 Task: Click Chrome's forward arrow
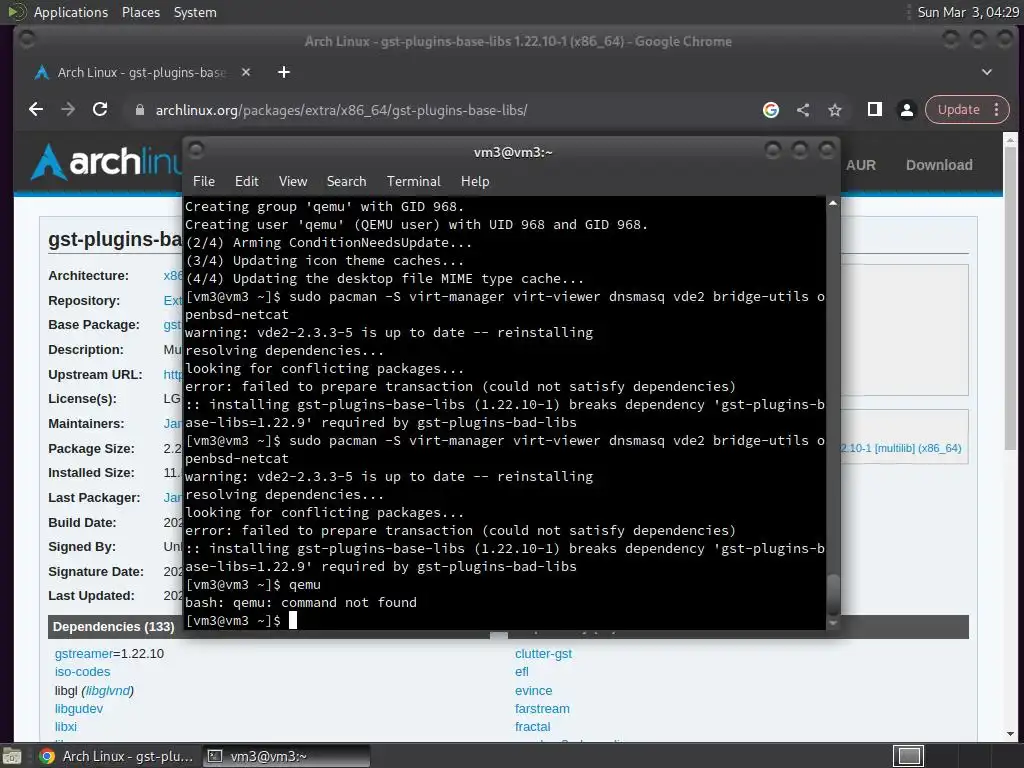[x=68, y=110]
